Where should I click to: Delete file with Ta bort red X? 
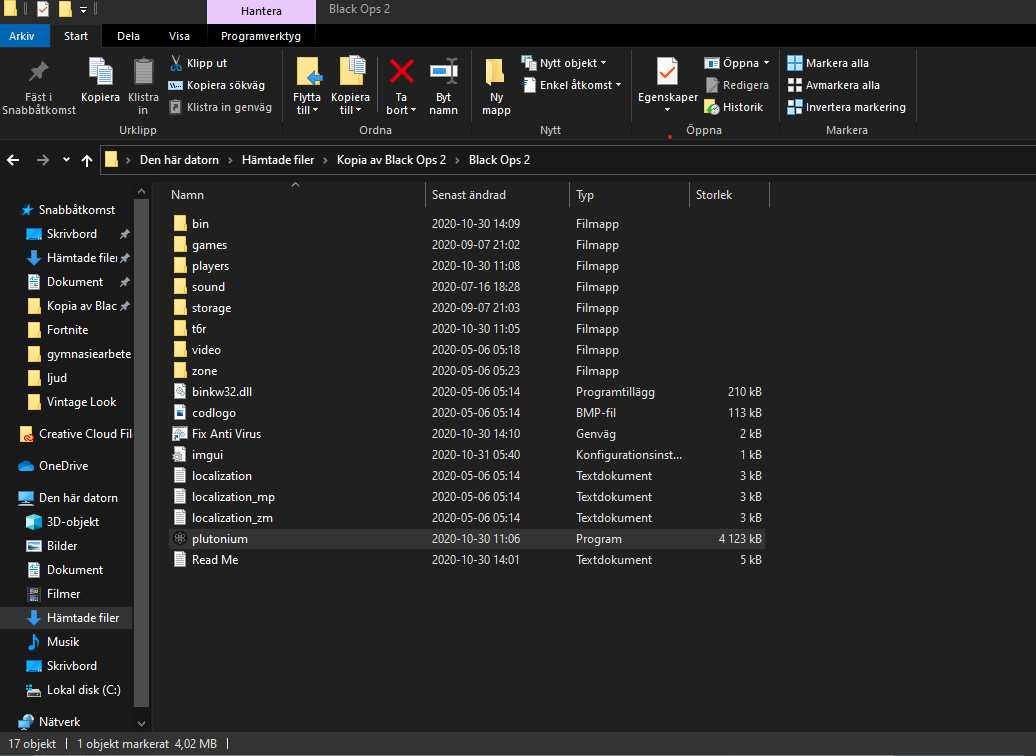click(x=401, y=86)
